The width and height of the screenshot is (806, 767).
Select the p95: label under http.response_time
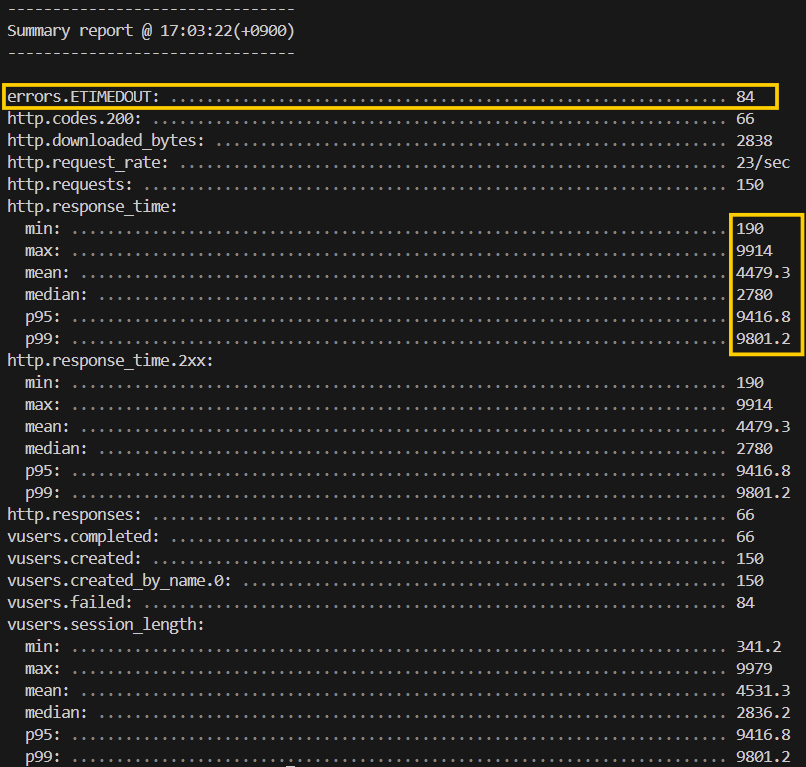click(x=43, y=317)
